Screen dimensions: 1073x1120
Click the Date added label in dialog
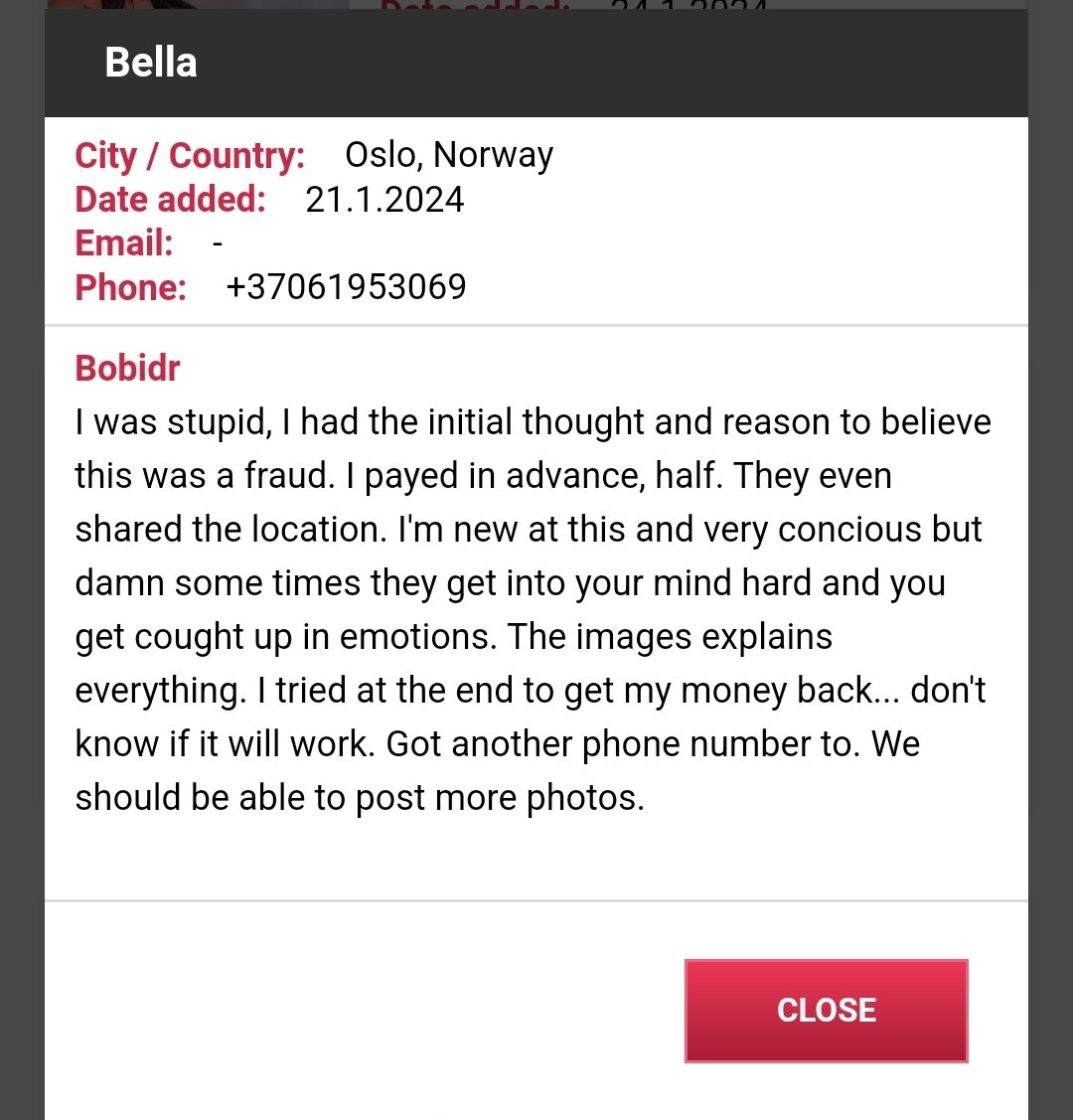[171, 200]
